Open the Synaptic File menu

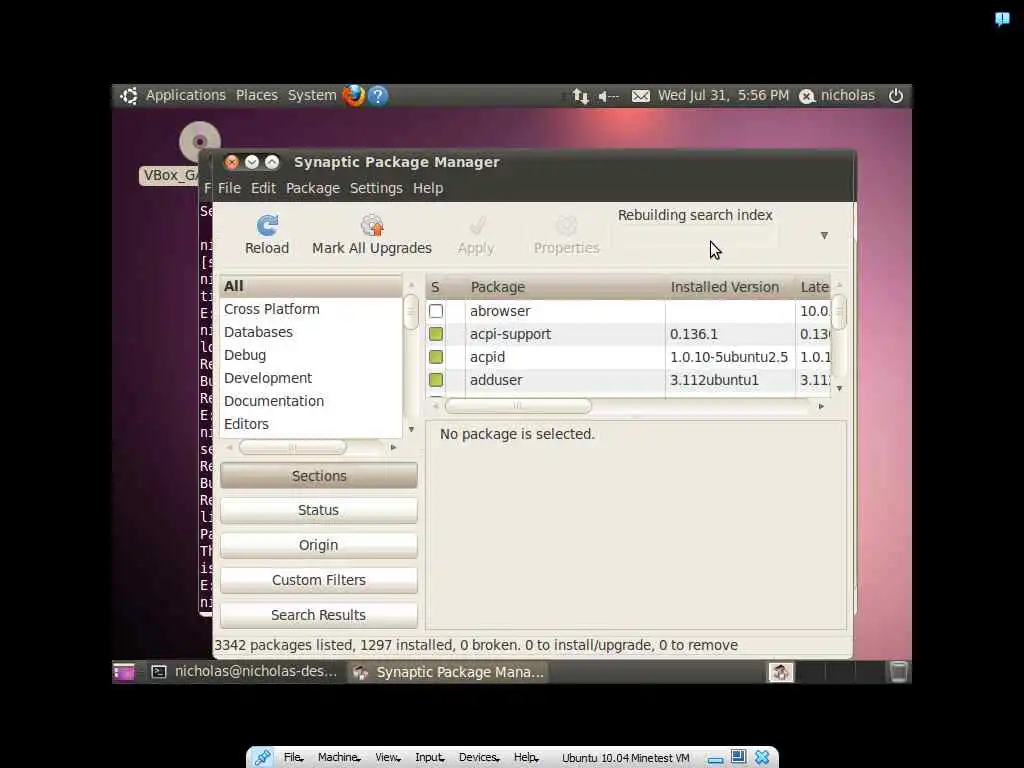tap(229, 188)
